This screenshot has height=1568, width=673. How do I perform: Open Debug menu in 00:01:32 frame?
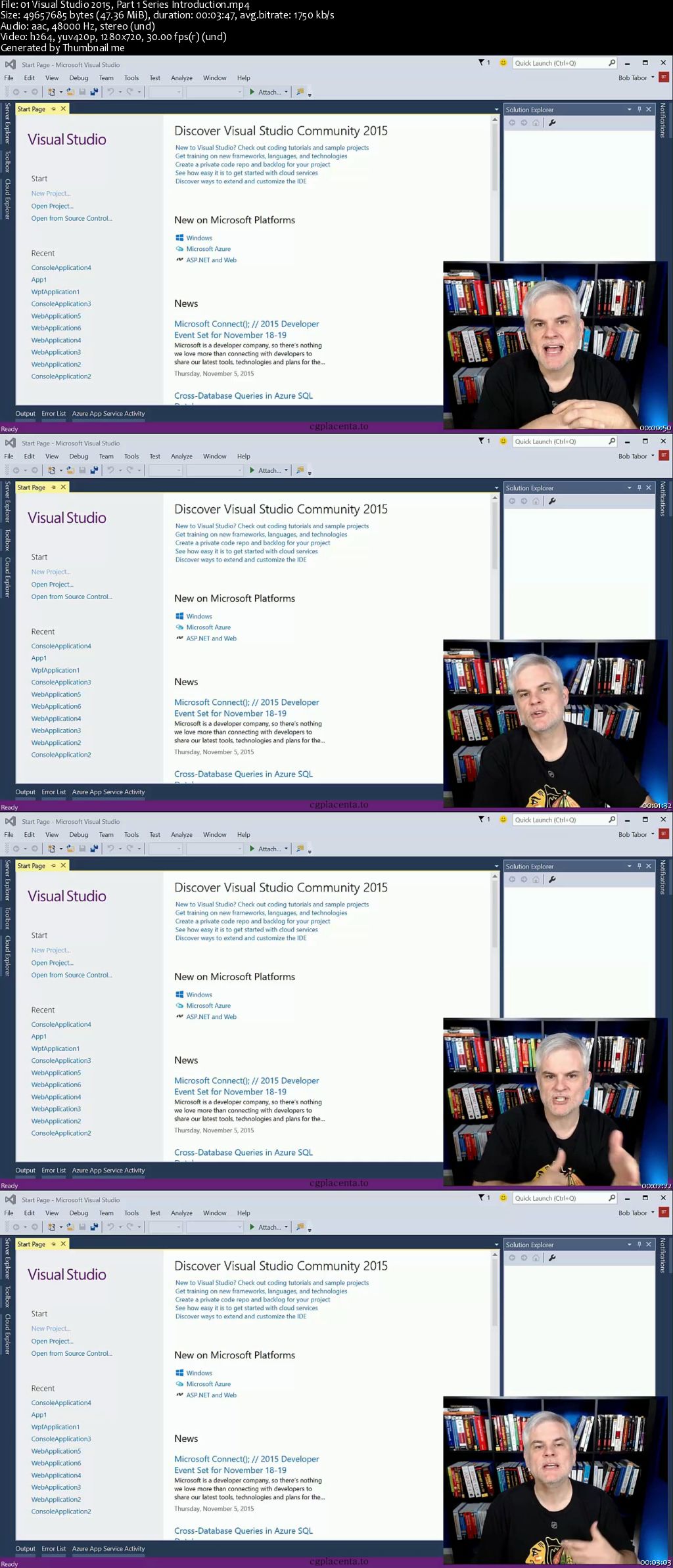click(79, 456)
